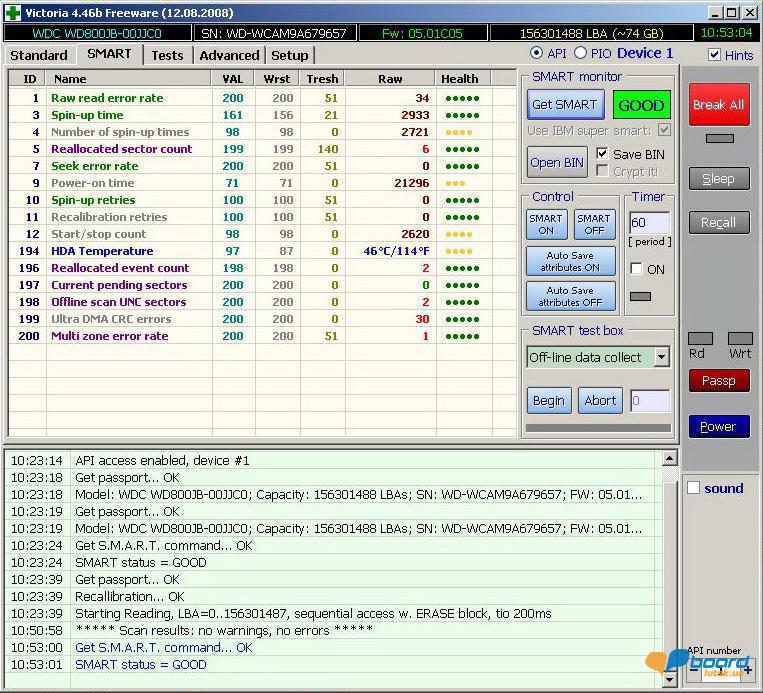Turn SMART ON in the Control group
Image resolution: width=763 pixels, height=693 pixels.
546,224
